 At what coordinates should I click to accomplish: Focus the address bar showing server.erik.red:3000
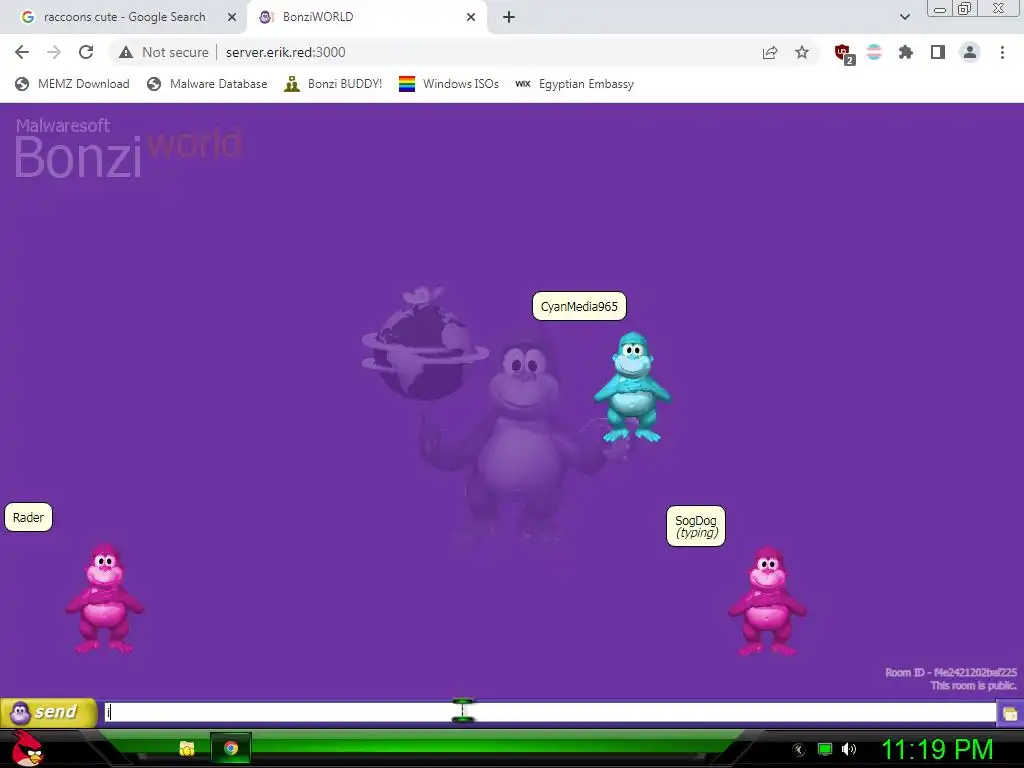coord(285,52)
